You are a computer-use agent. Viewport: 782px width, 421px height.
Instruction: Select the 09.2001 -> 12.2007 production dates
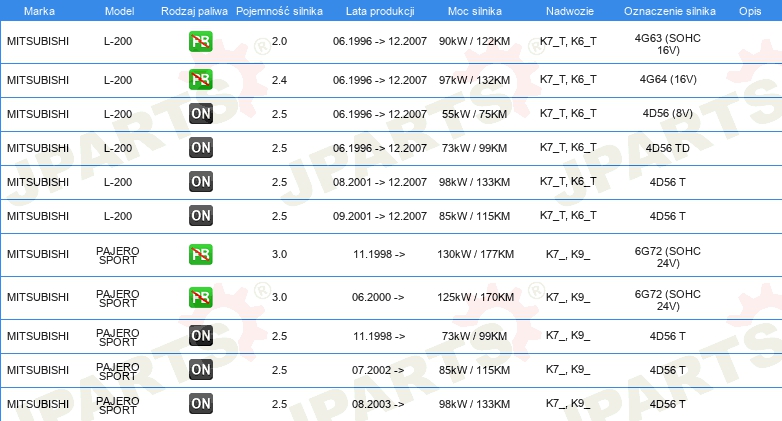click(380, 216)
